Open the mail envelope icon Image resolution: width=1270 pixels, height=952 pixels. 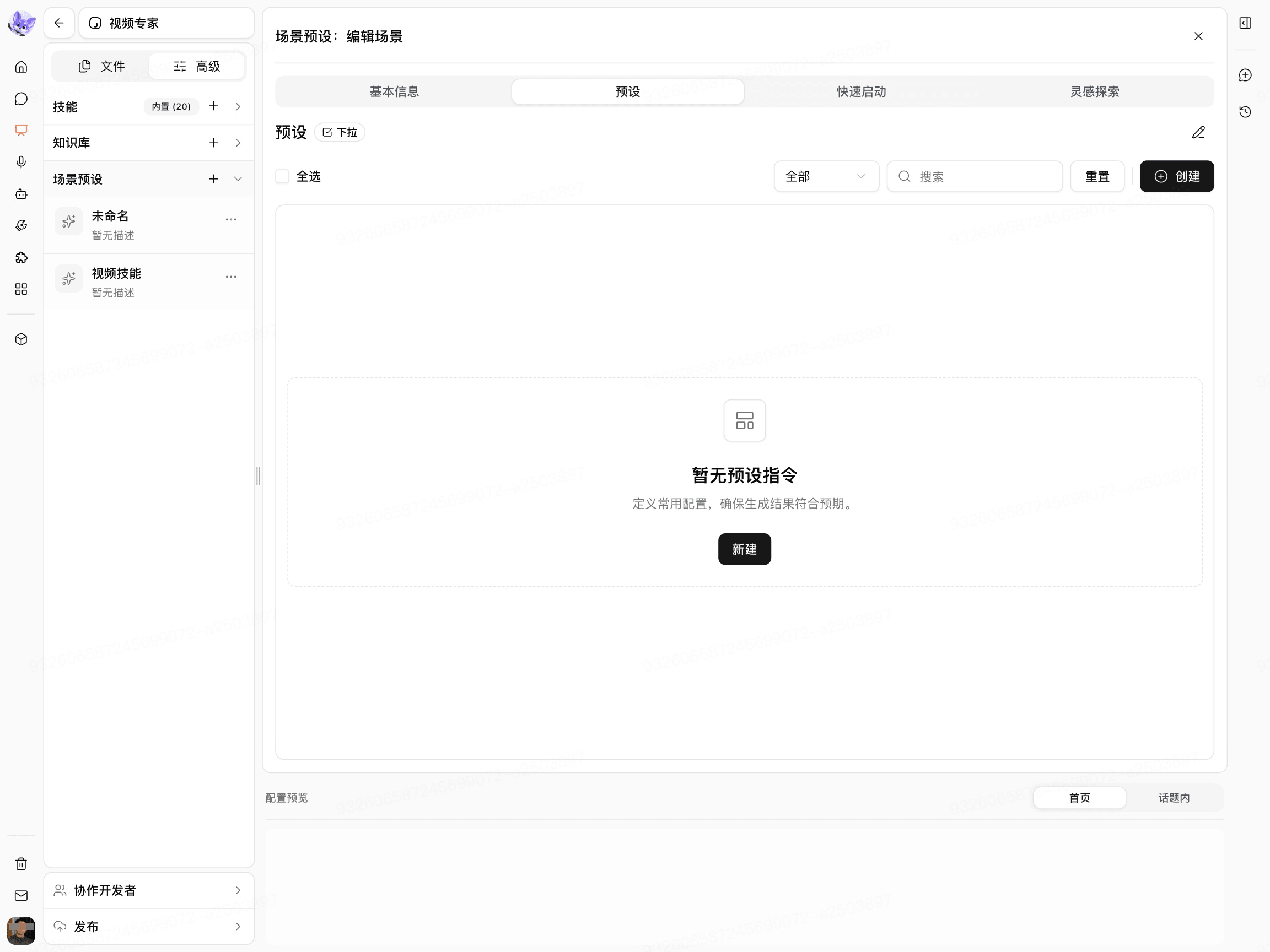[x=21, y=895]
